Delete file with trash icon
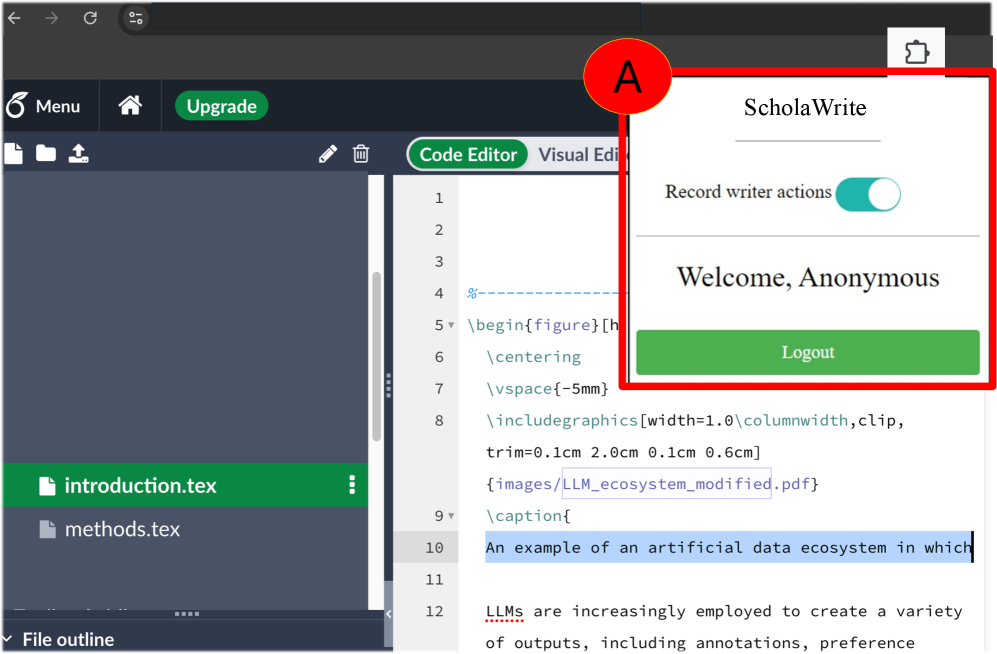 361,154
